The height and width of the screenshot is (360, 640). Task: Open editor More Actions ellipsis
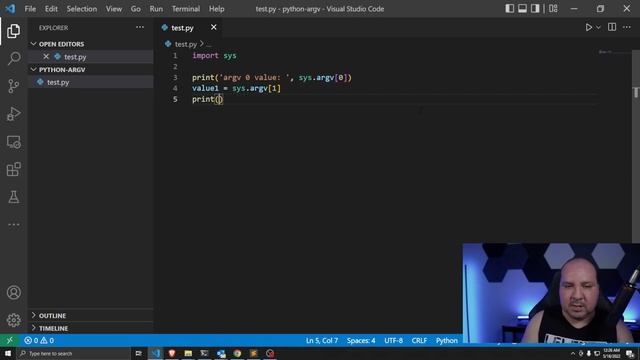(x=627, y=27)
